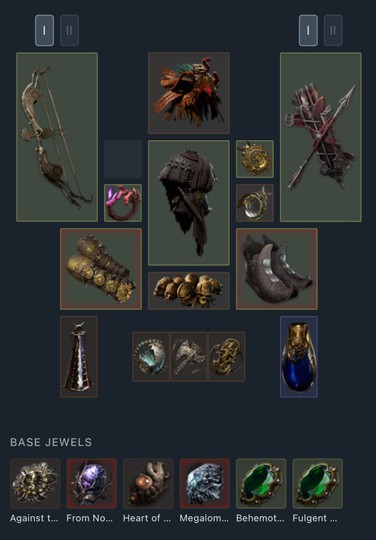Click the feathered helmet item
Viewport: 376px width, 540px height.
click(189, 93)
